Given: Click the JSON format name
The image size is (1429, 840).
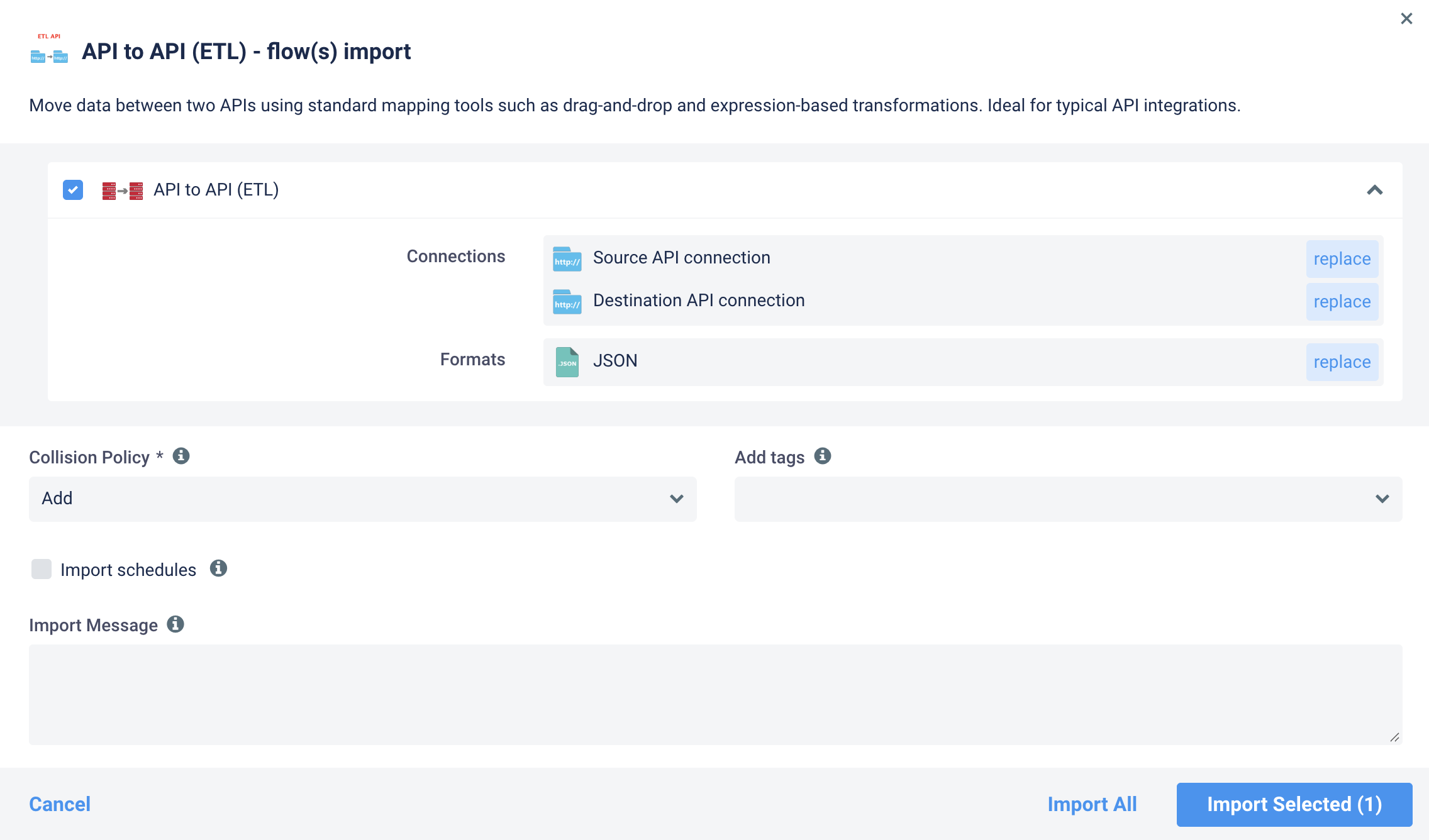Looking at the screenshot, I should (x=615, y=361).
